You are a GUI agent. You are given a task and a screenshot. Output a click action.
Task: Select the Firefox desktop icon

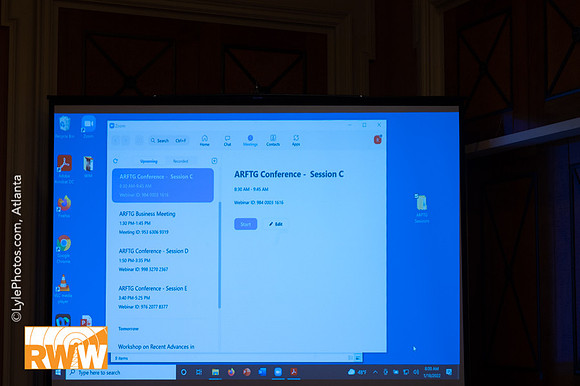pos(64,206)
